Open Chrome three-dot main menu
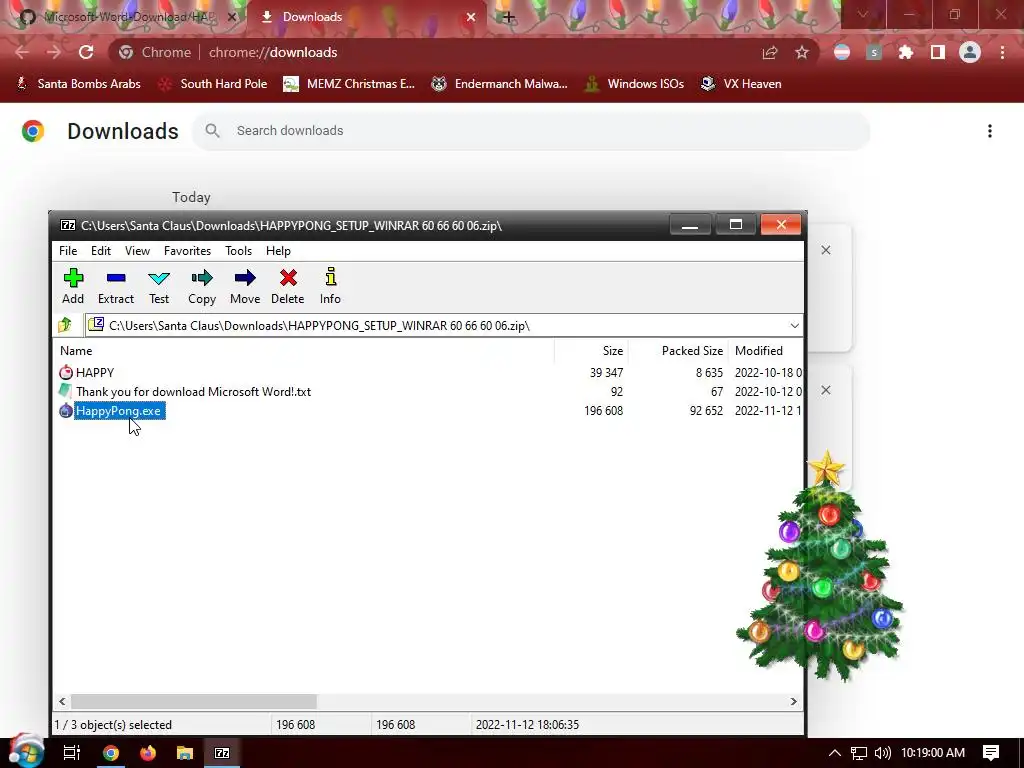 pyautogui.click(x=1002, y=52)
